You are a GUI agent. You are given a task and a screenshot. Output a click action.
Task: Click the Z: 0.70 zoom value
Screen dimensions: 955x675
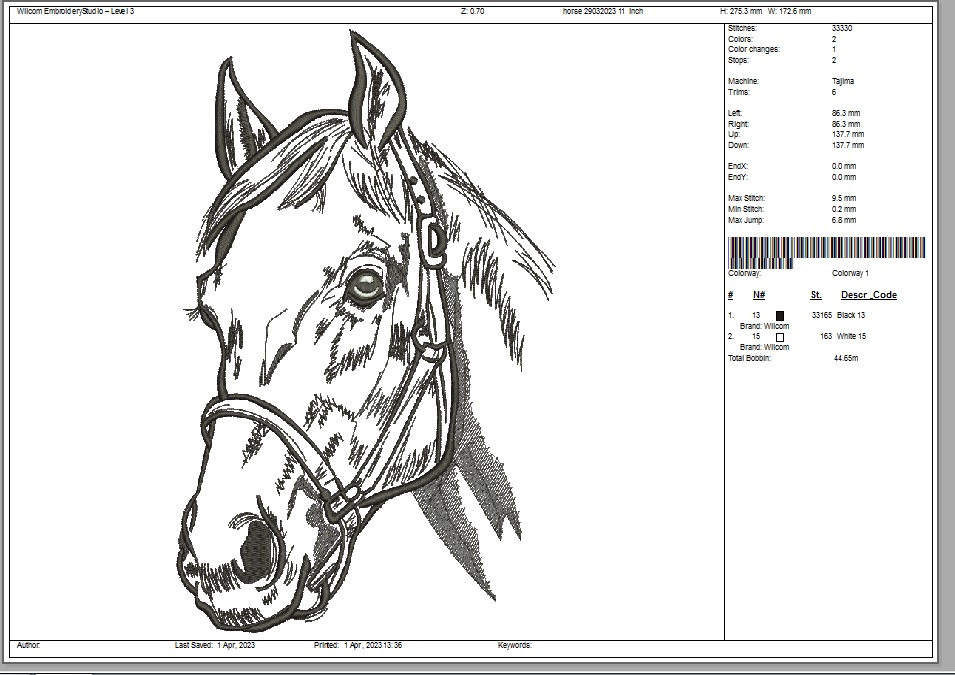pyautogui.click(x=472, y=11)
